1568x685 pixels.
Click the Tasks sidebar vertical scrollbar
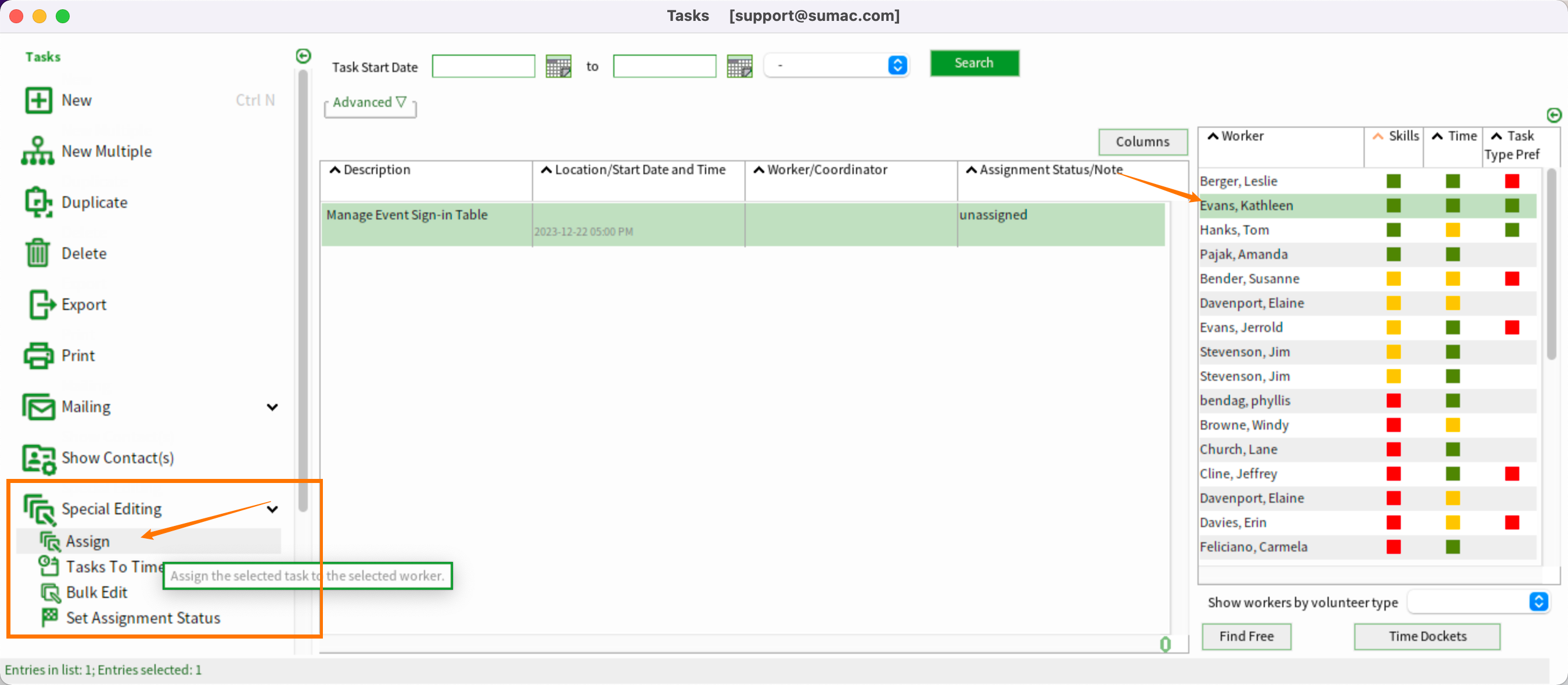click(303, 292)
